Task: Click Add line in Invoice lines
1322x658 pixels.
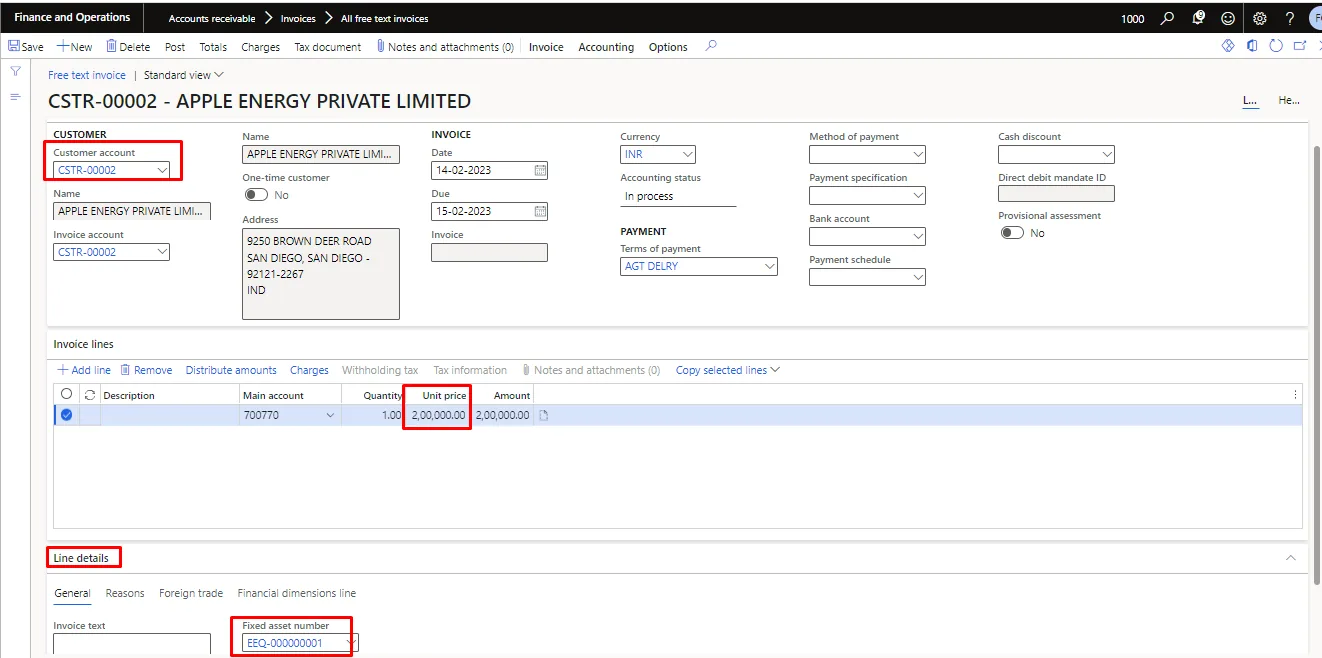Action: (x=84, y=370)
